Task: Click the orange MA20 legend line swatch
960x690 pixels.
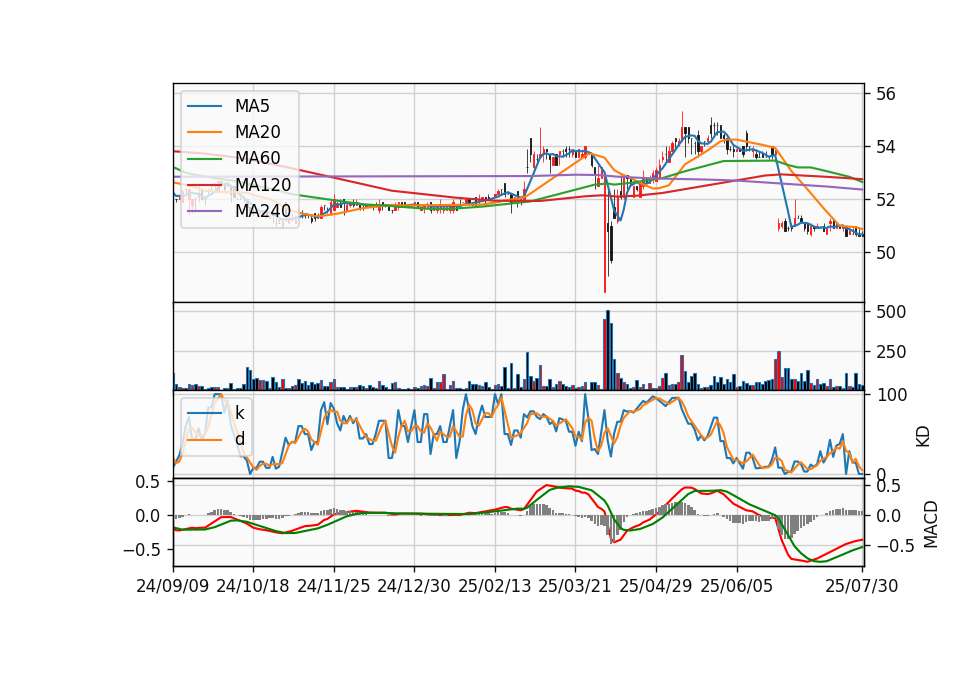Action: click(x=204, y=132)
